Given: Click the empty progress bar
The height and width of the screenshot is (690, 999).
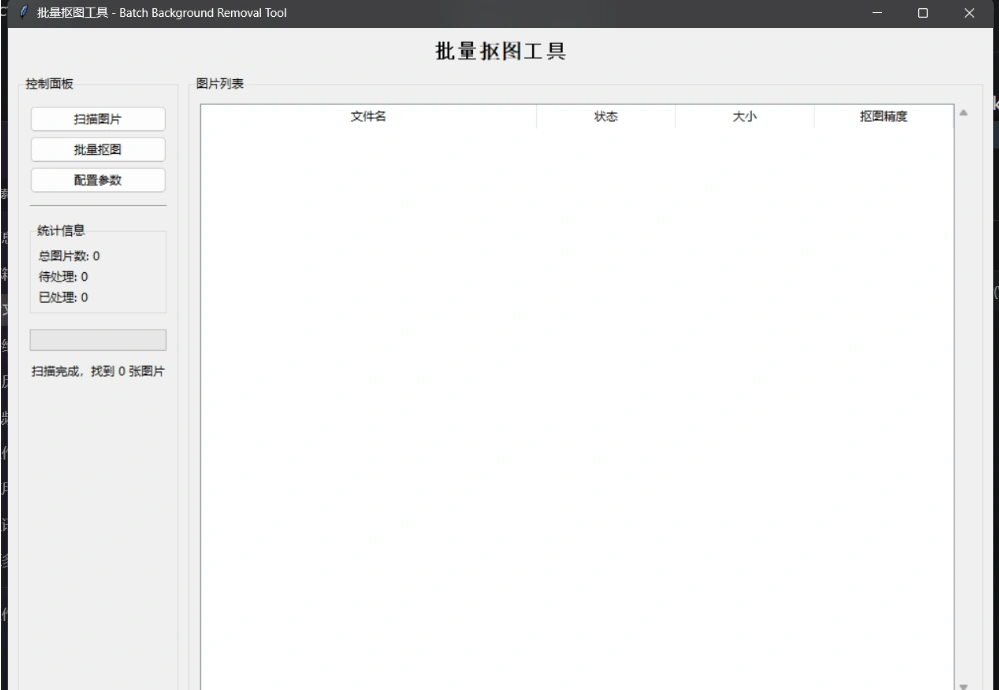Looking at the screenshot, I should 98,340.
